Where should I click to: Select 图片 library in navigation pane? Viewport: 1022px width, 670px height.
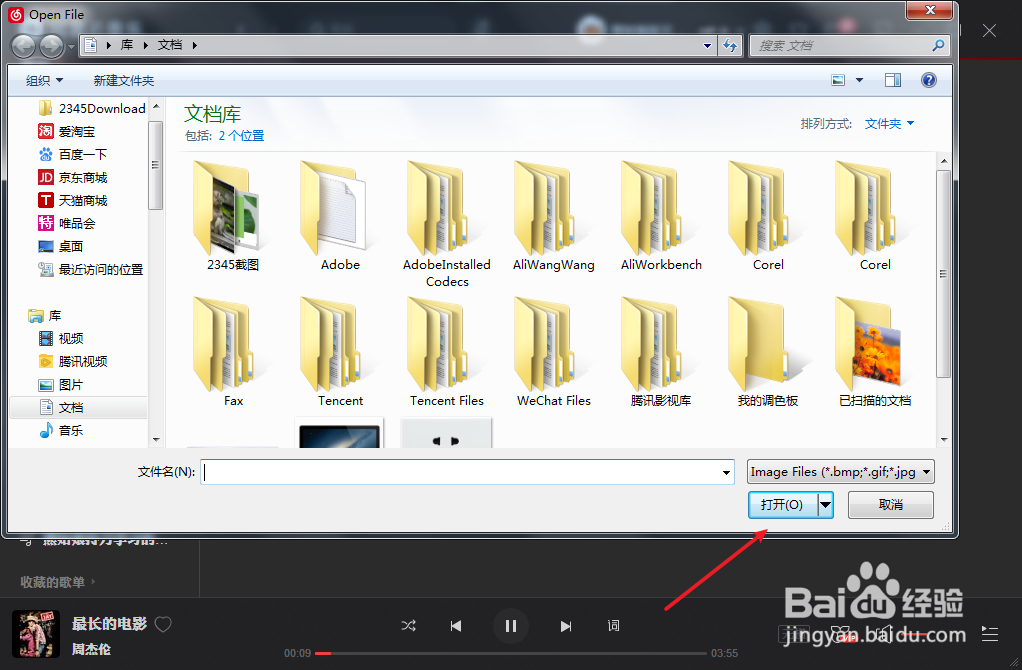point(61,385)
